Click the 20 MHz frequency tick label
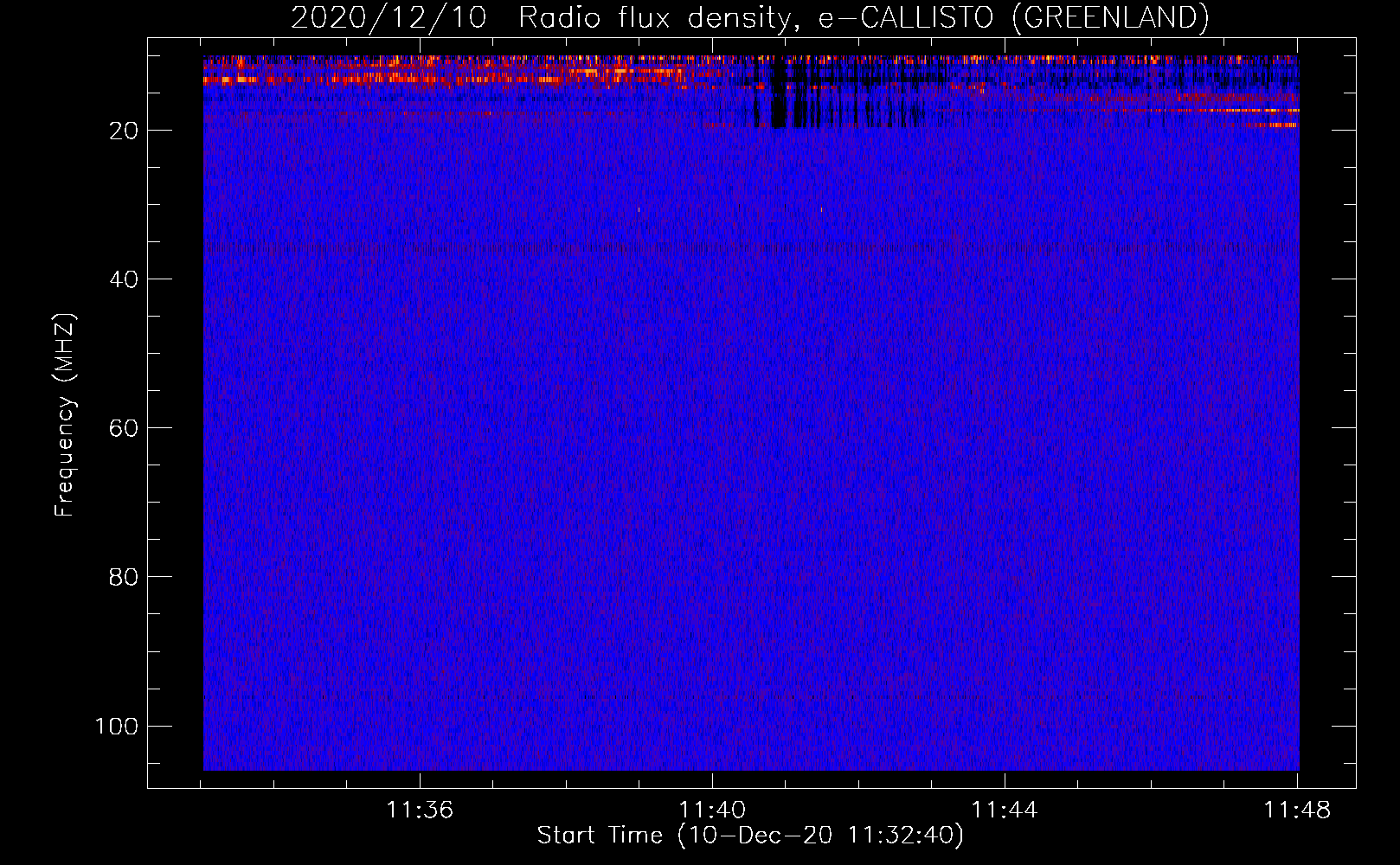The width and height of the screenshot is (1400, 865). [124, 131]
